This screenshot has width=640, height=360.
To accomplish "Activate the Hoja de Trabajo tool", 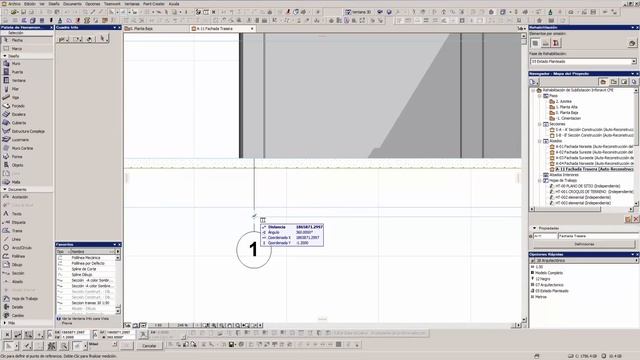I will click(27, 299).
